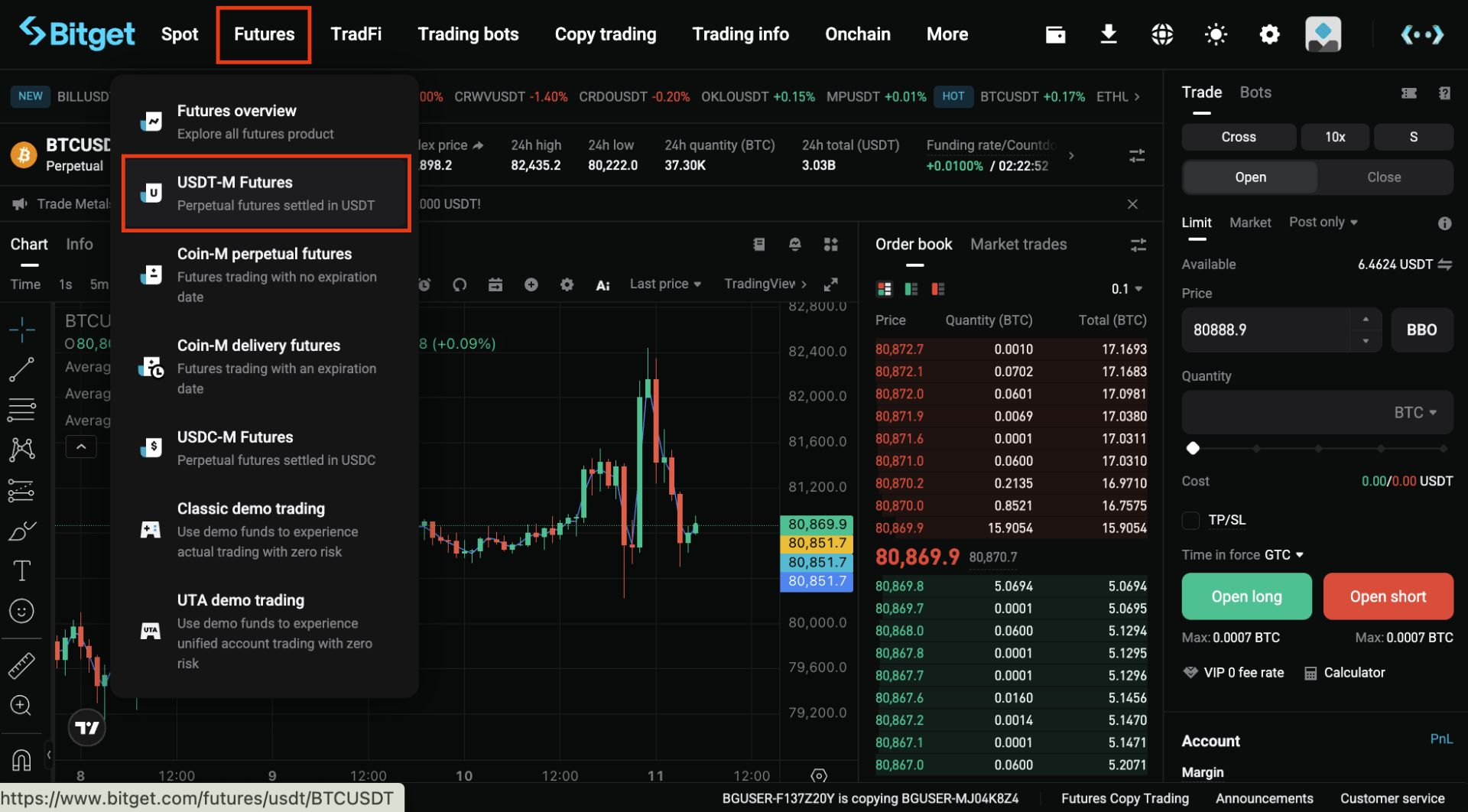The width and height of the screenshot is (1468, 812).
Task: Select the ruler measure tool
Action: (x=22, y=666)
